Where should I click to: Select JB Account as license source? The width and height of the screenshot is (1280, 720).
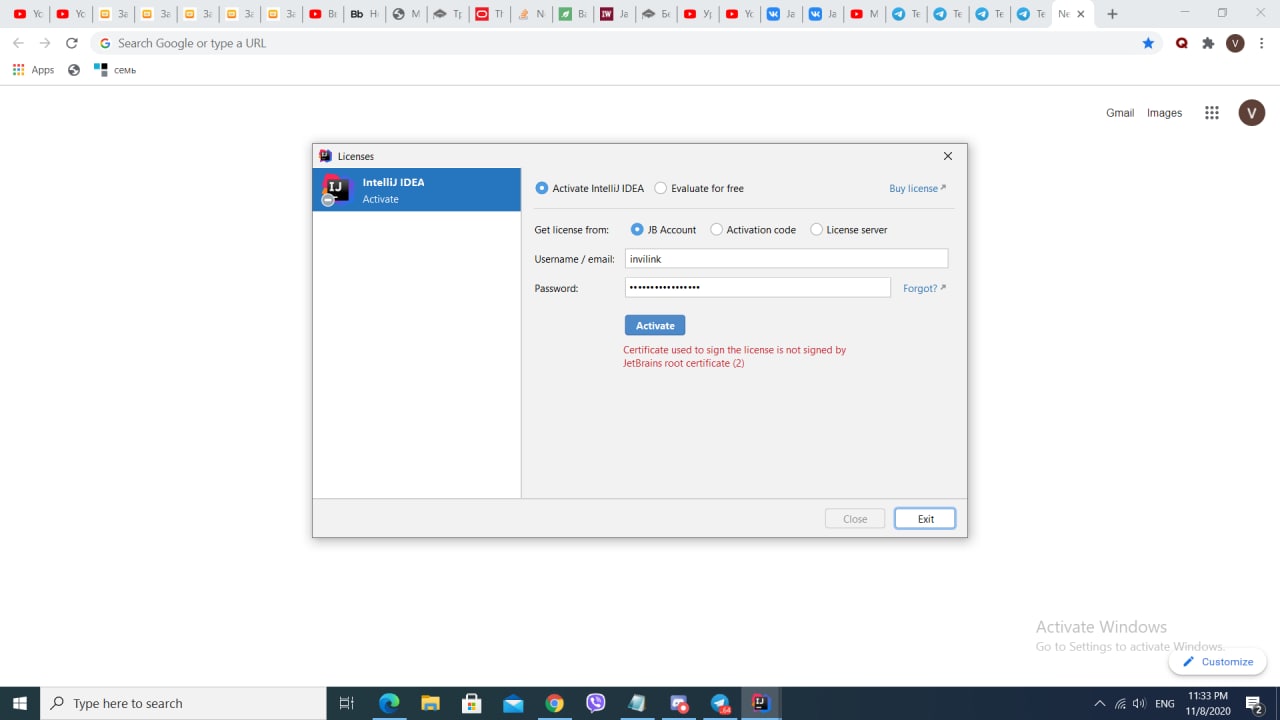tap(637, 230)
